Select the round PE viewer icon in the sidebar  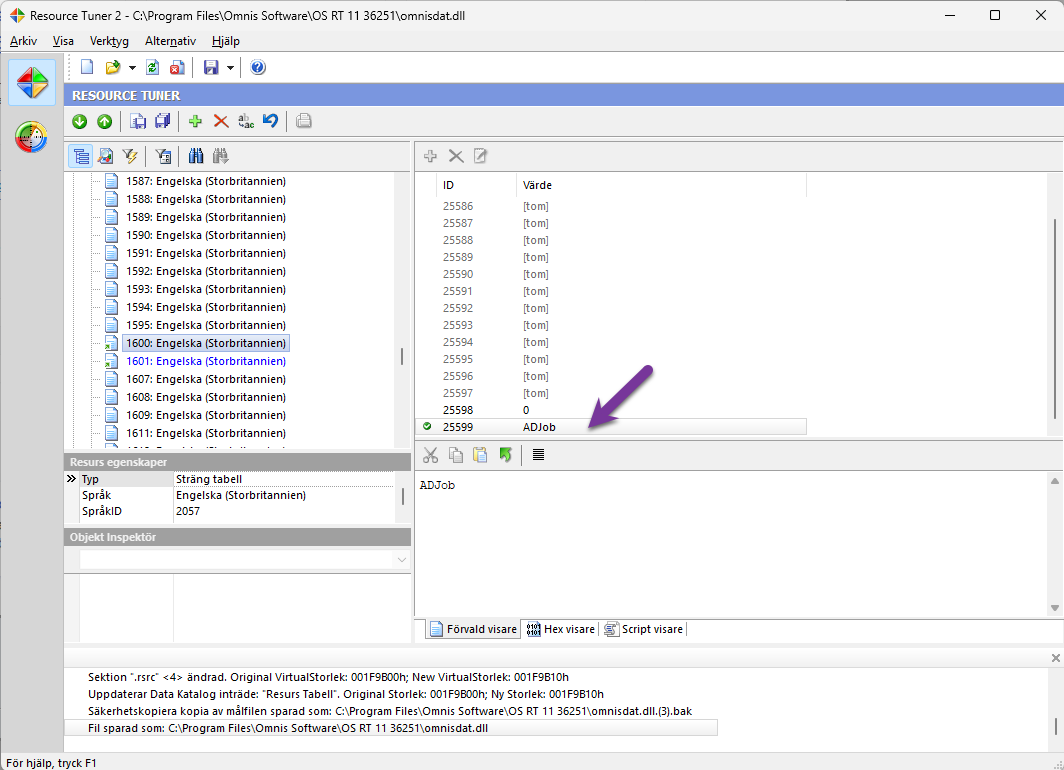[31, 137]
